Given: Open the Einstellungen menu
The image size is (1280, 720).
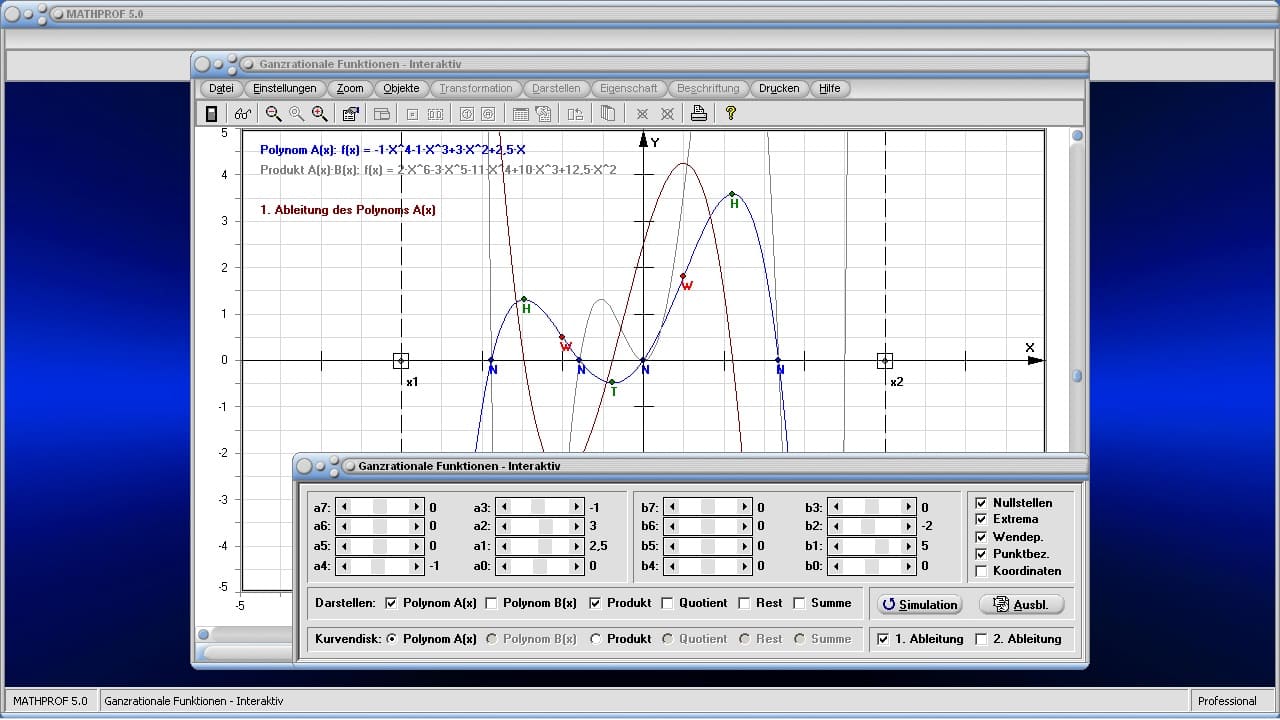Looking at the screenshot, I should coord(285,88).
